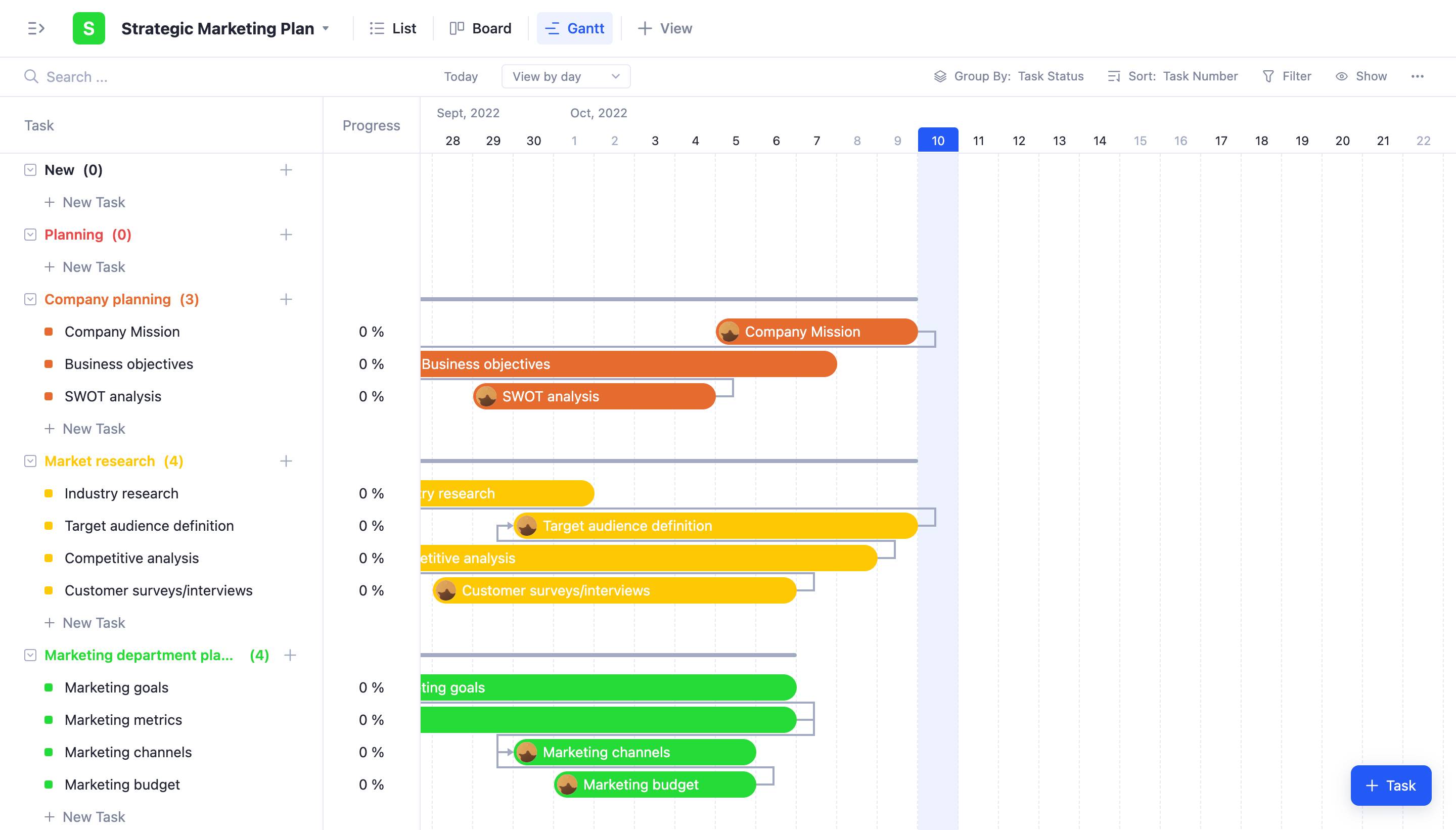The width and height of the screenshot is (1456, 830).
Task: Click the green status square for Marketing budget
Action: pos(49,784)
